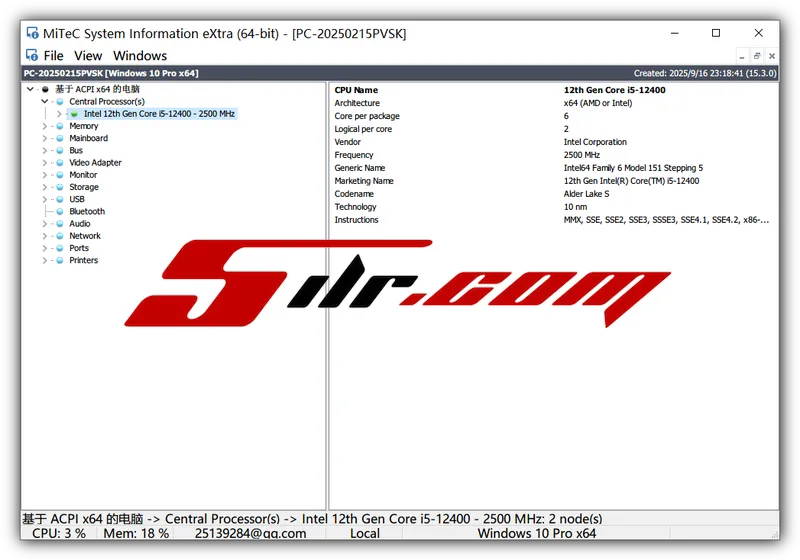Expand the Intel 12th Gen Core i5-12400 node
This screenshot has height=560, width=800.
59,114
